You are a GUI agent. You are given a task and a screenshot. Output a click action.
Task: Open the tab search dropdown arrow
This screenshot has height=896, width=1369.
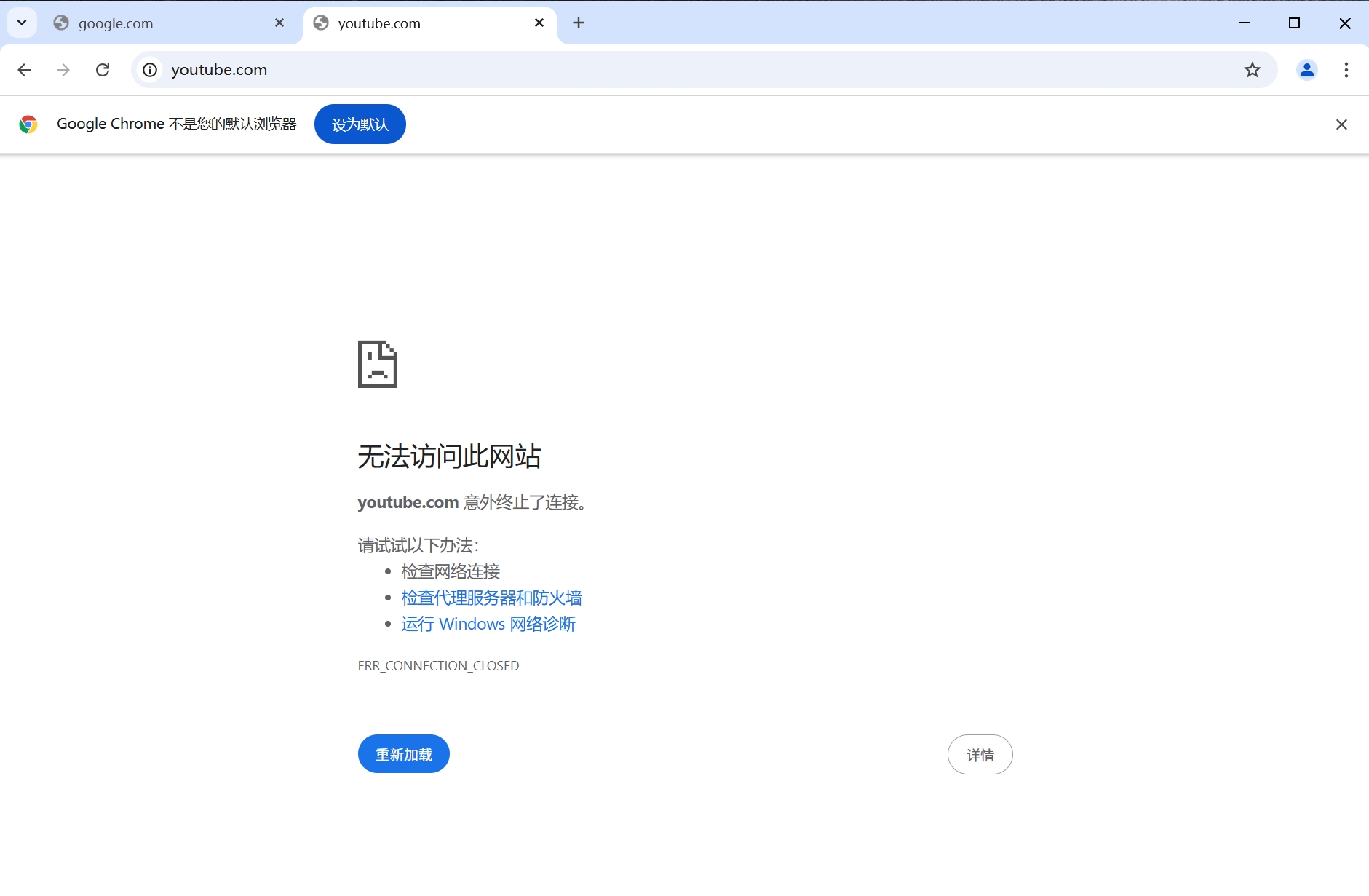pyautogui.click(x=22, y=23)
